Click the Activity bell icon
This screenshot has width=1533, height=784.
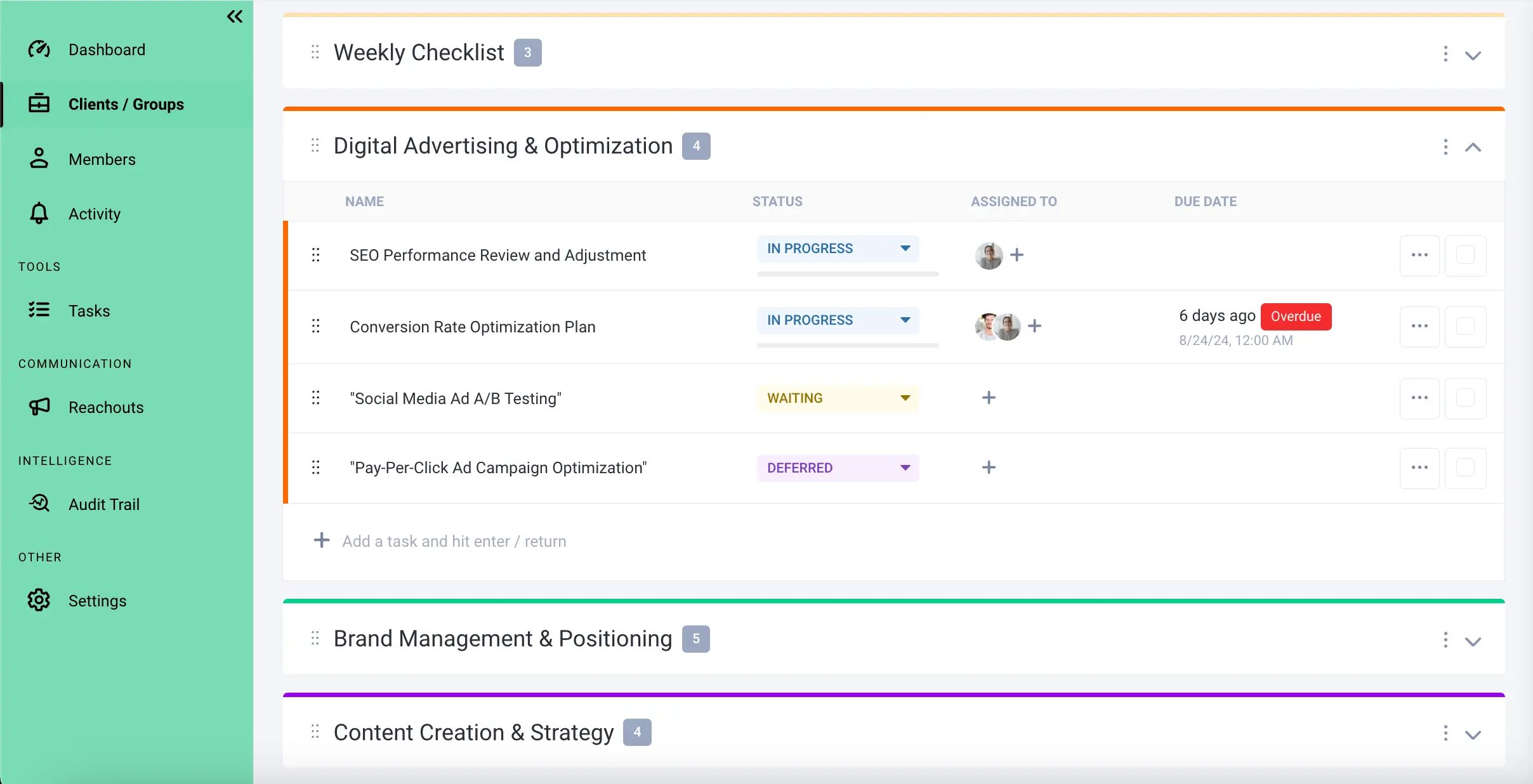(38, 214)
